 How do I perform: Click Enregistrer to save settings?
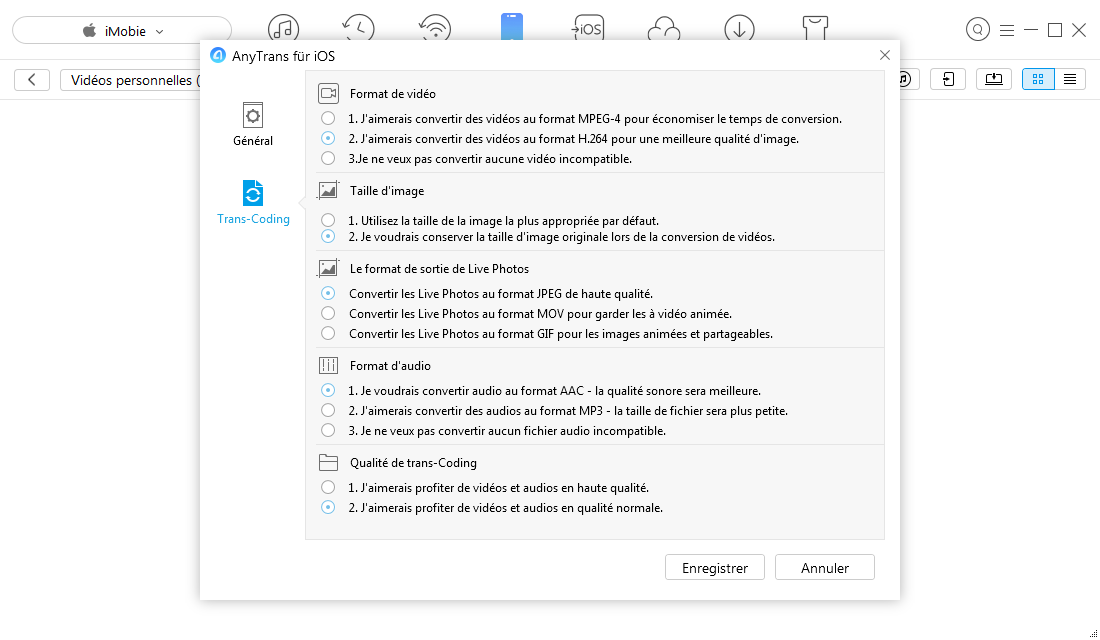click(715, 568)
